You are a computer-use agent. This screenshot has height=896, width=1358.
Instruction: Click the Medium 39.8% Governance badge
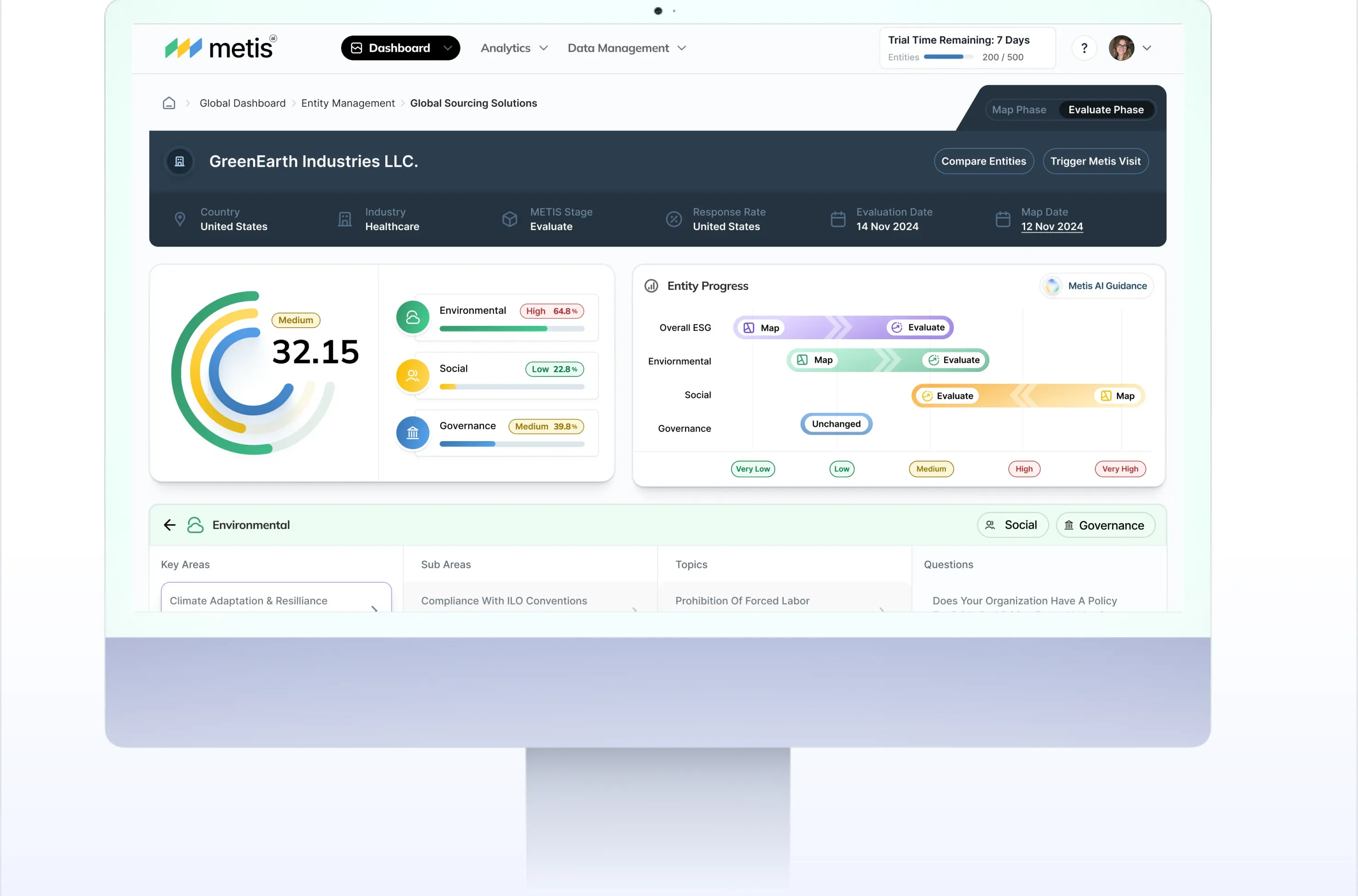tap(546, 426)
